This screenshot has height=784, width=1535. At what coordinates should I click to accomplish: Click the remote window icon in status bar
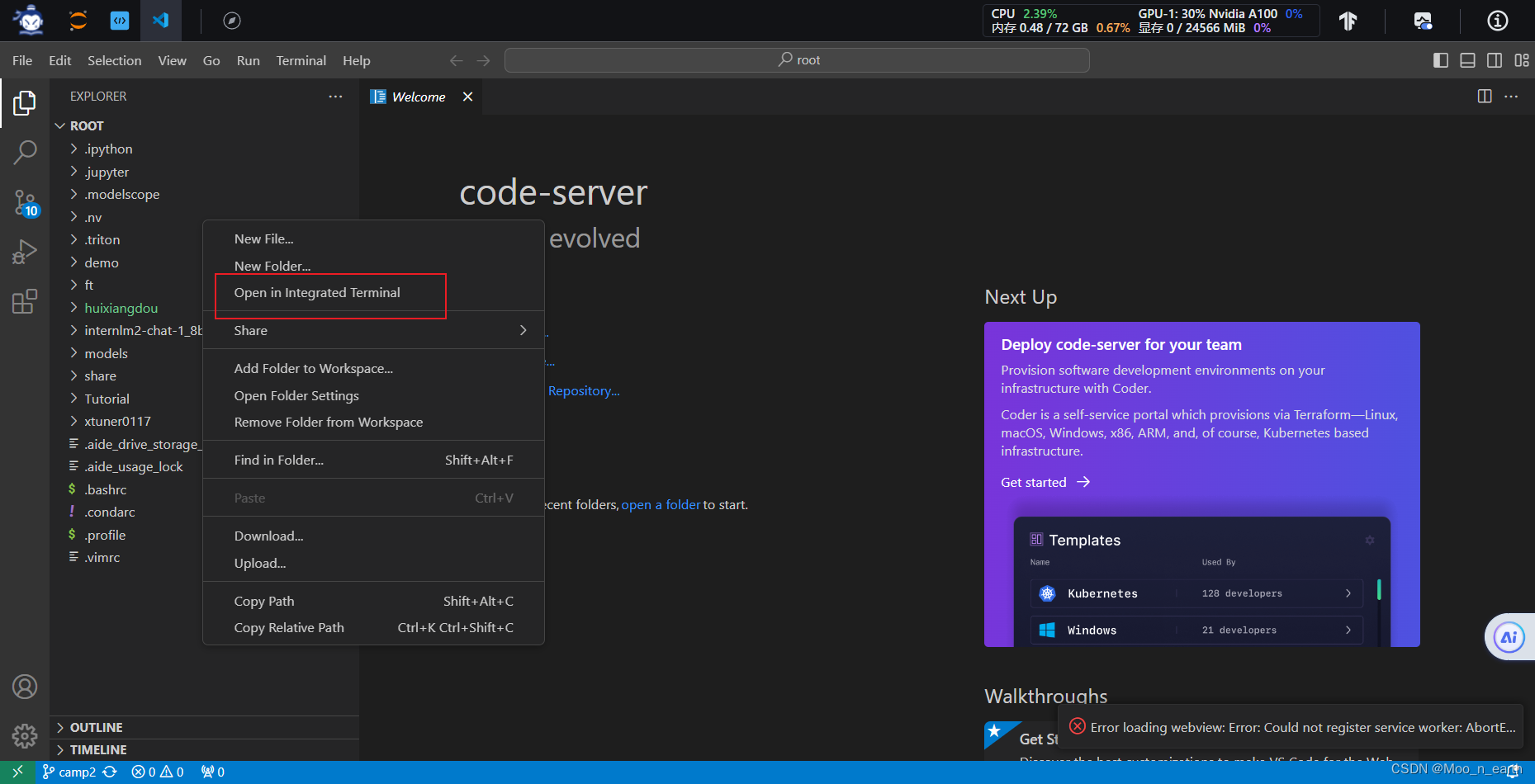pyautogui.click(x=17, y=772)
